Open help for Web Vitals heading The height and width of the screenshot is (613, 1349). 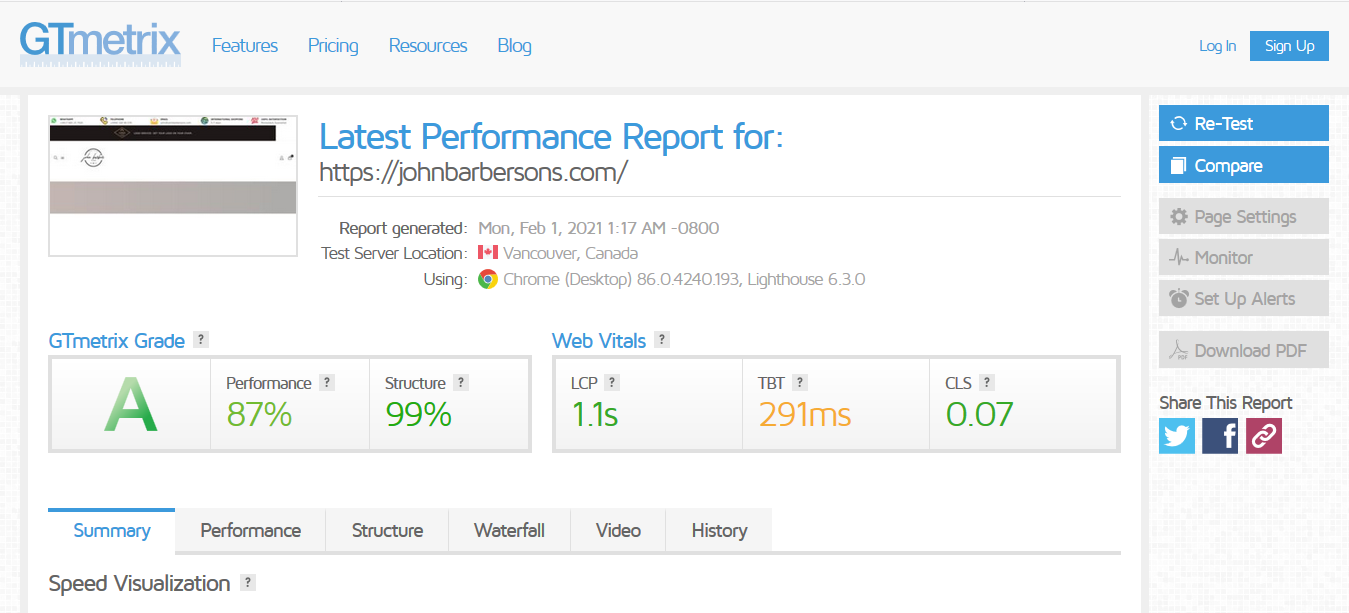(662, 340)
